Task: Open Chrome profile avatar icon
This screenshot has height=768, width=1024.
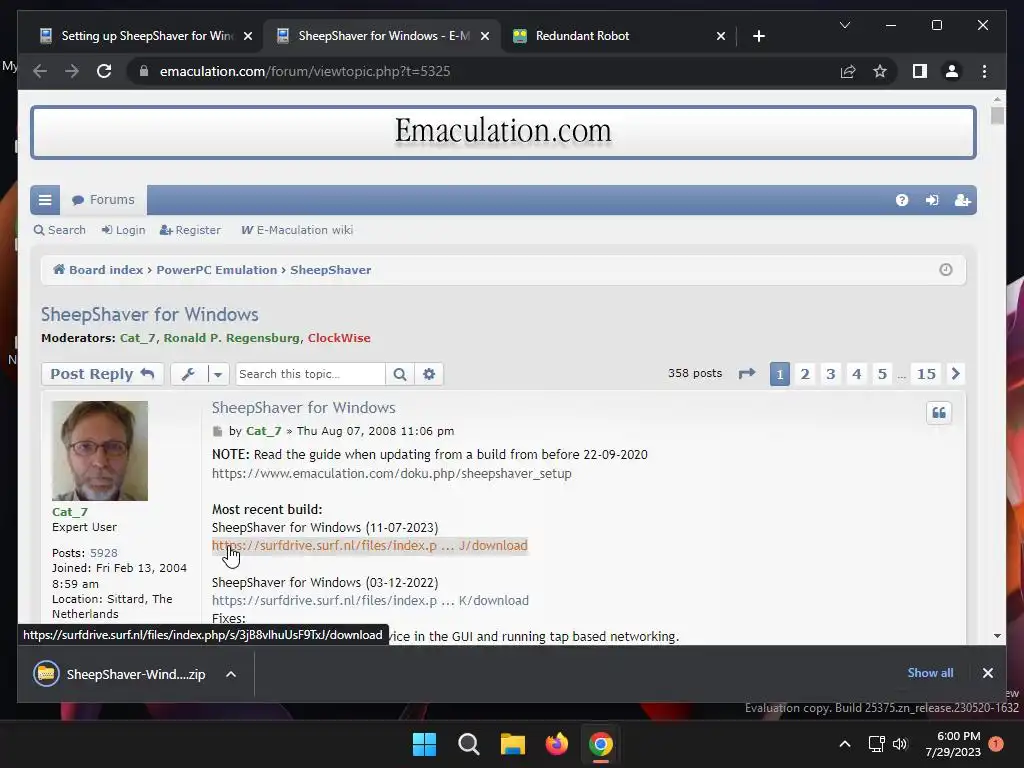Action: pyautogui.click(x=952, y=71)
